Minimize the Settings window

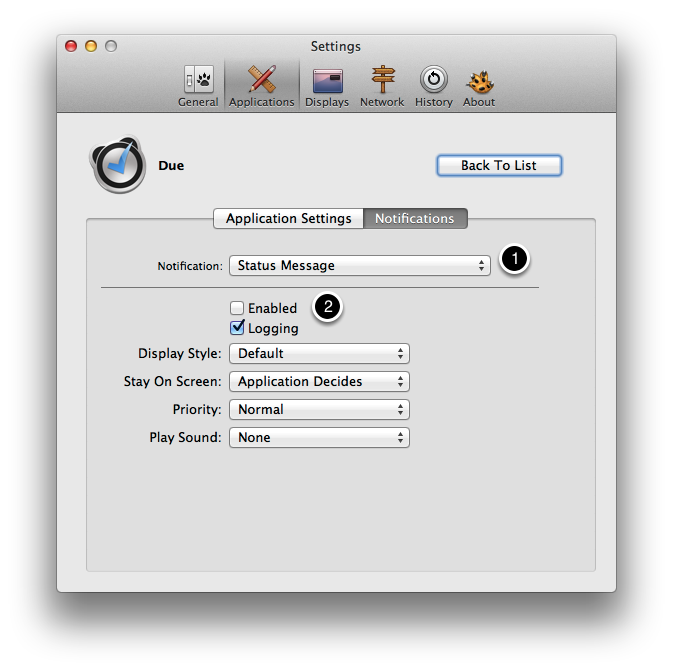tap(91, 46)
